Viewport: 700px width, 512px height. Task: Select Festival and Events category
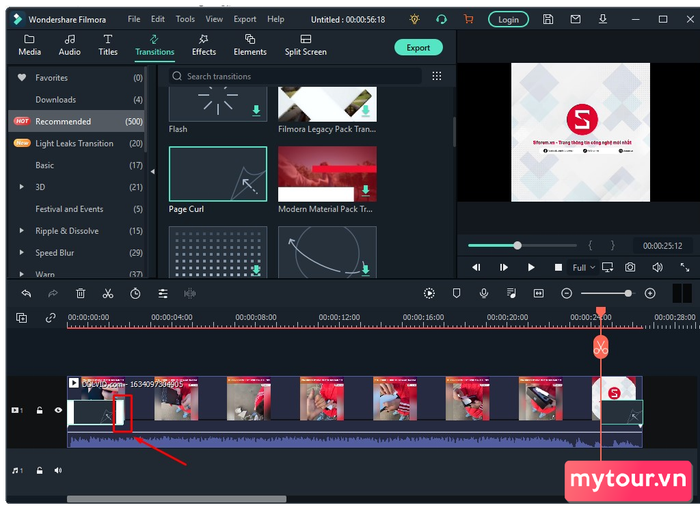coord(77,209)
